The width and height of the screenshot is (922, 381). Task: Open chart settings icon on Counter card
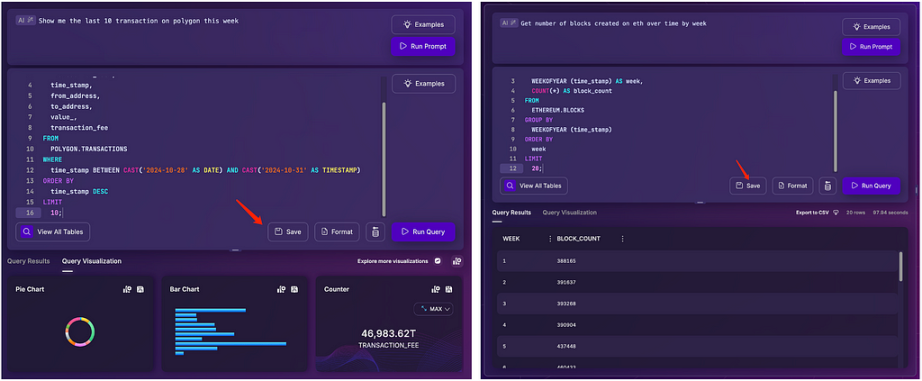point(436,289)
